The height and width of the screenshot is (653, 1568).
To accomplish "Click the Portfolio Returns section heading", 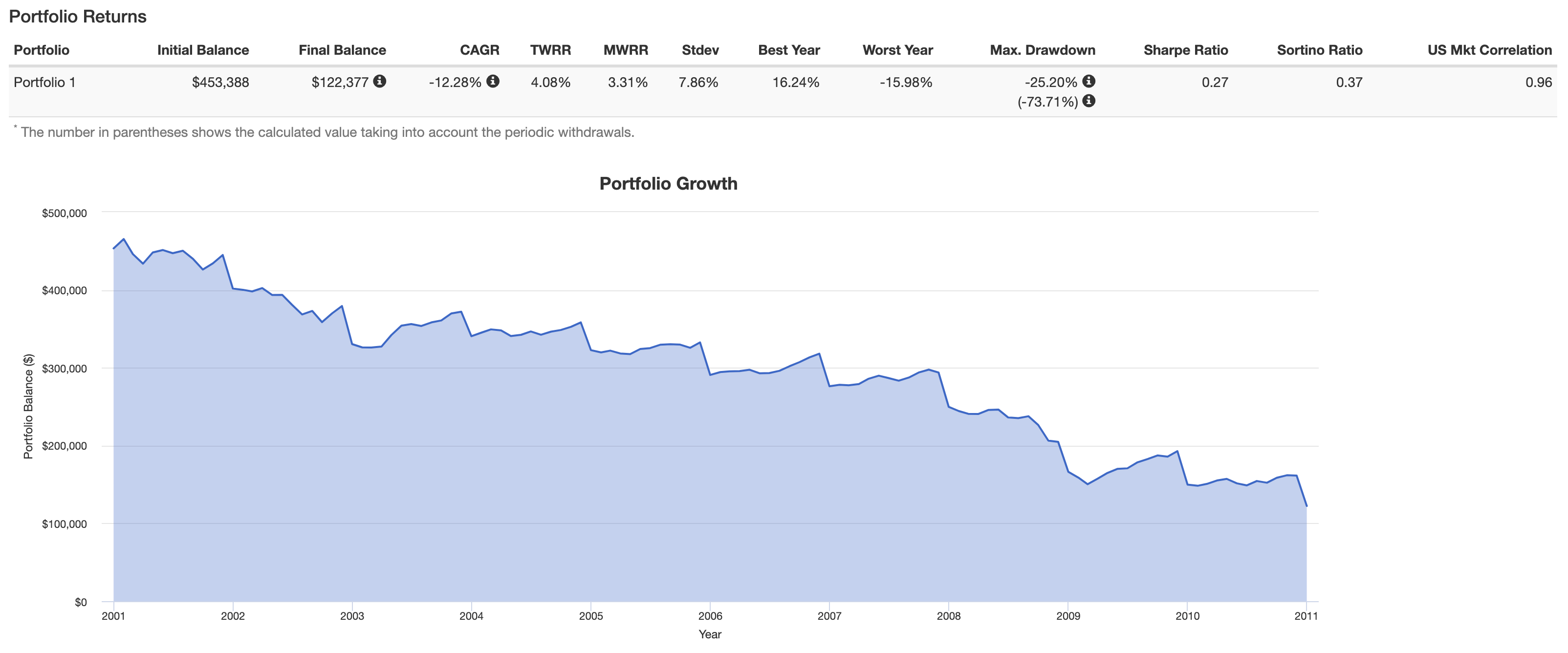I will point(77,17).
